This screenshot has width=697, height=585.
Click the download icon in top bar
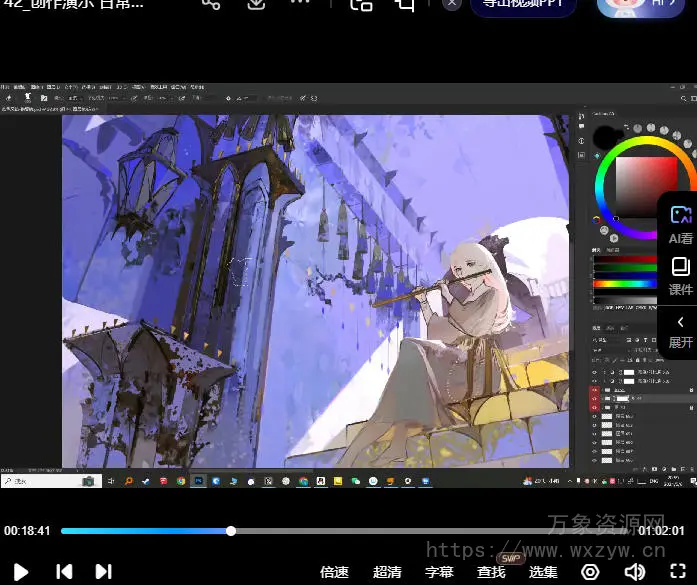[x=256, y=4]
